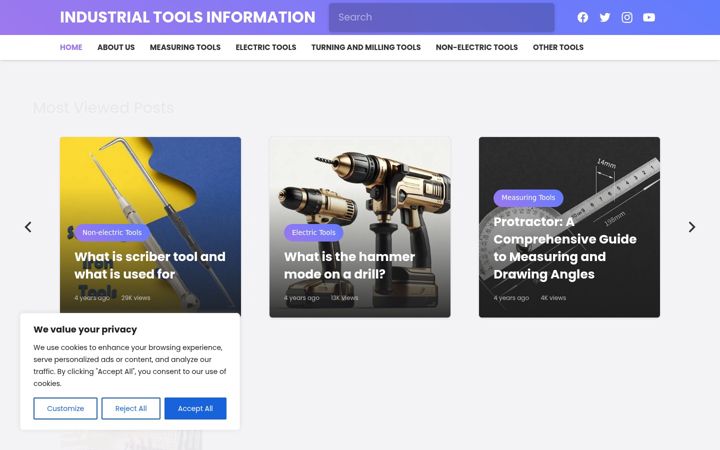
Task: Open the Twitter social icon
Action: (x=605, y=17)
